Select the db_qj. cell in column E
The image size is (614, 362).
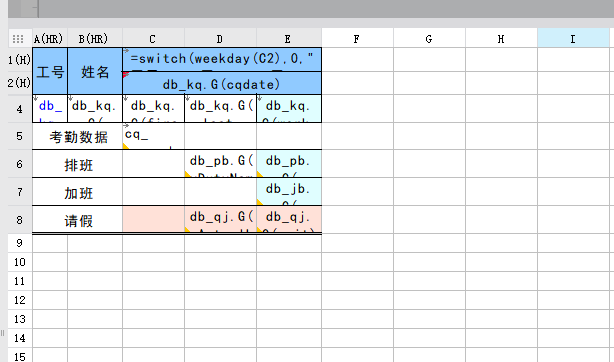289,219
